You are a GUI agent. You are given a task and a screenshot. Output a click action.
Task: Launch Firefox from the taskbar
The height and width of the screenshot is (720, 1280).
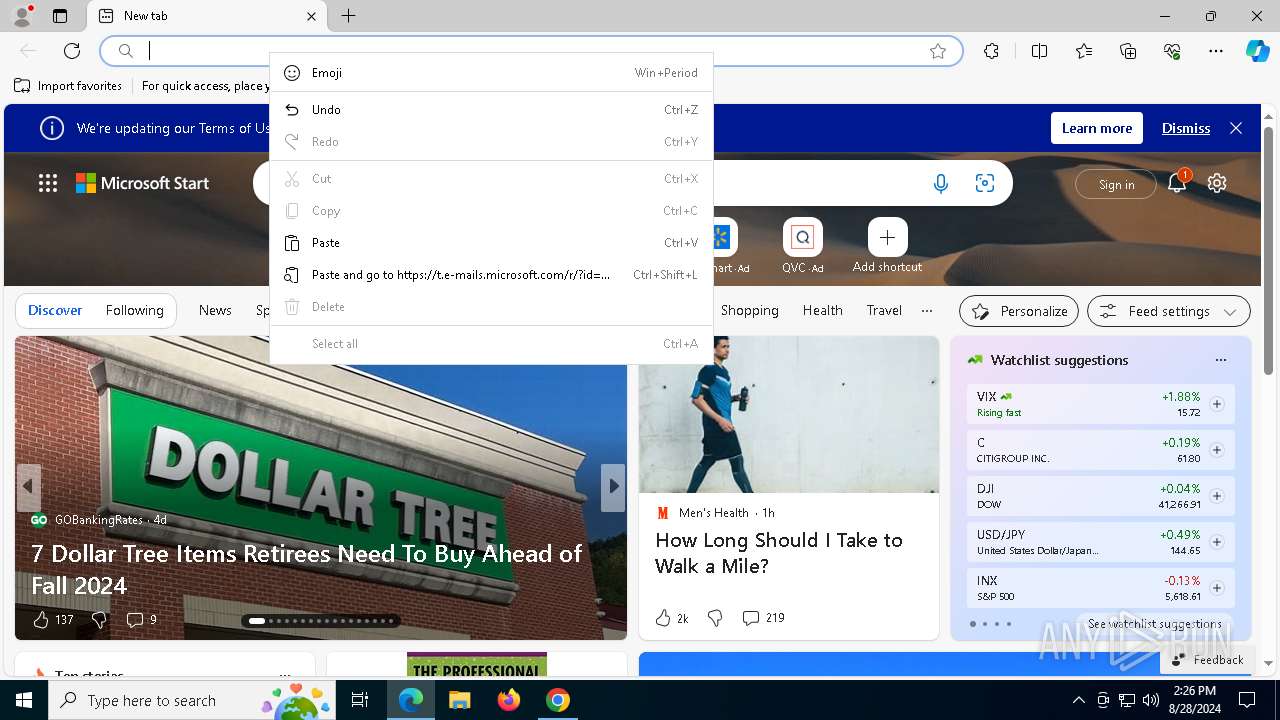509,700
